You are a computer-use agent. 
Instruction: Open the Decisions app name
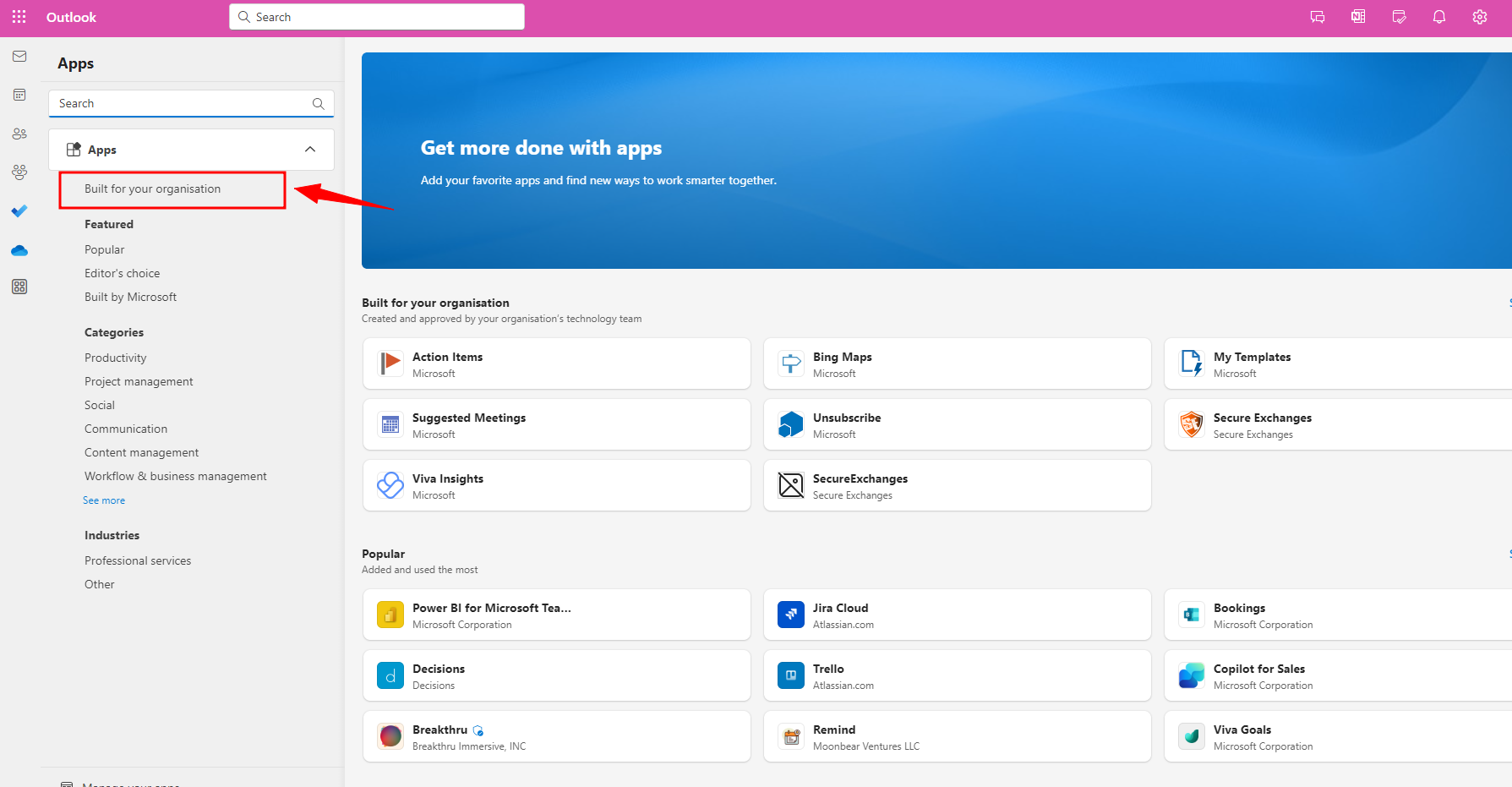(x=439, y=669)
